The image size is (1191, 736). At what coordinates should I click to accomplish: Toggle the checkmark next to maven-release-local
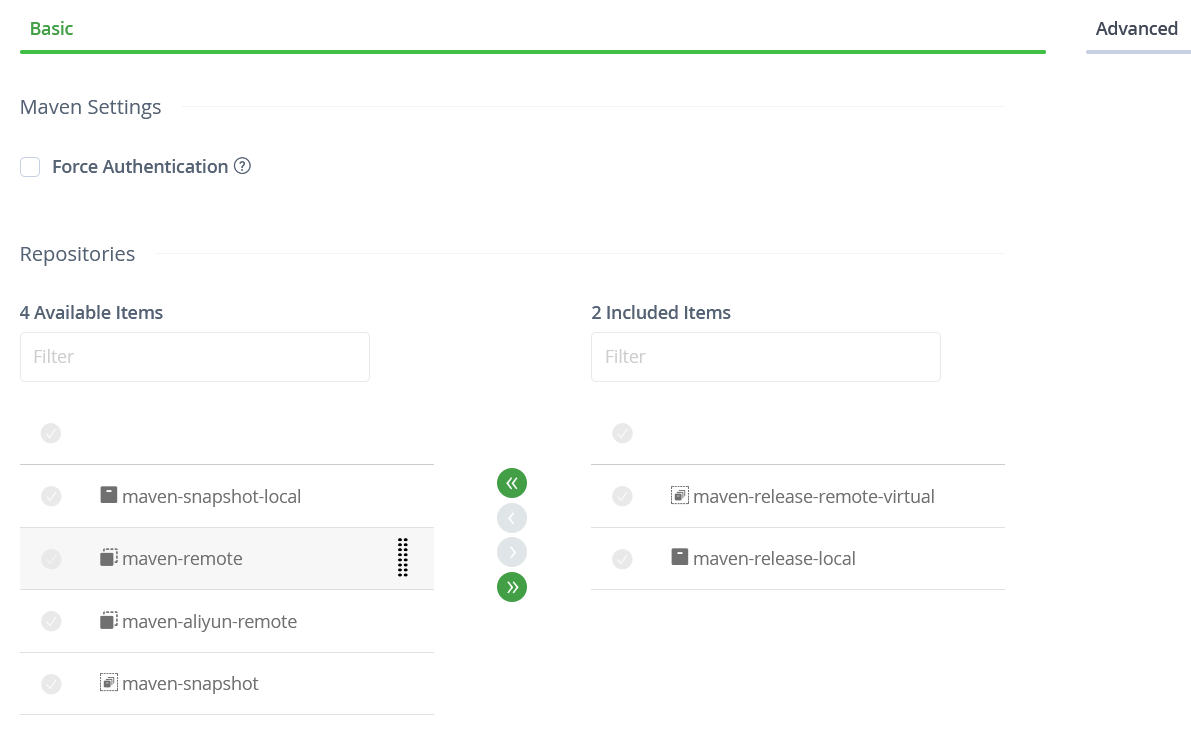coord(622,559)
